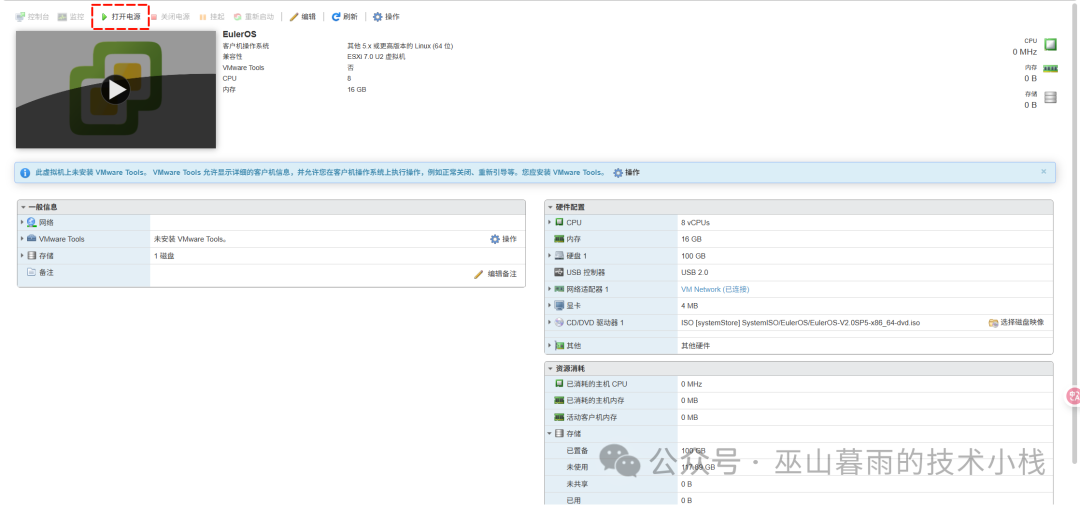Power on the VM with 打开电源
This screenshot has width=1080, height=505.
121,17
